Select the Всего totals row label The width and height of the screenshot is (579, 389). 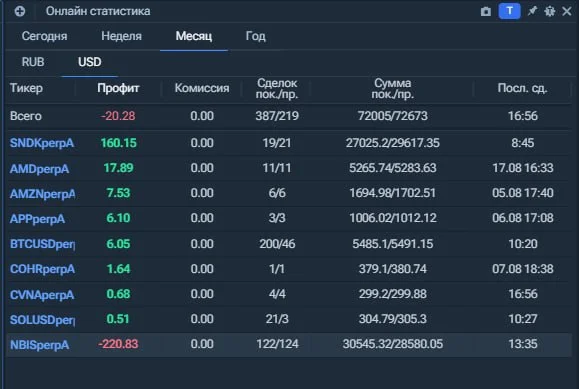[26, 116]
